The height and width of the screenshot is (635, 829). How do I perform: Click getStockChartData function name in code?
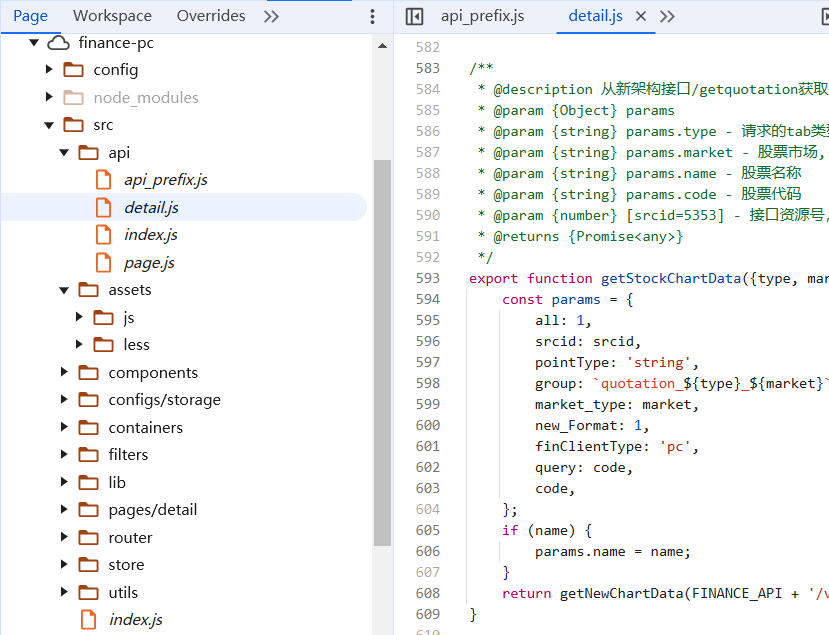click(671, 278)
